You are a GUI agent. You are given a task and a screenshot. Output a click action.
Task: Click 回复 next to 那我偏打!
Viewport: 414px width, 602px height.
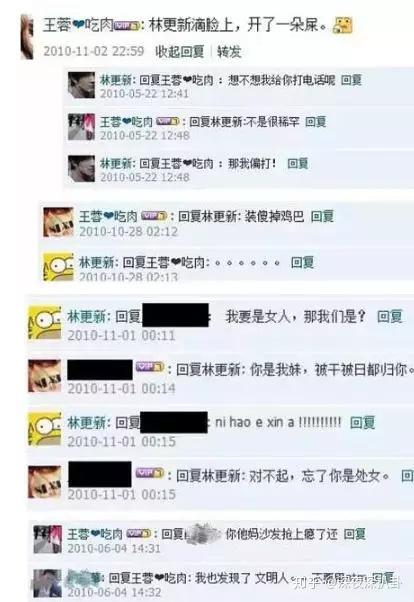coord(298,164)
